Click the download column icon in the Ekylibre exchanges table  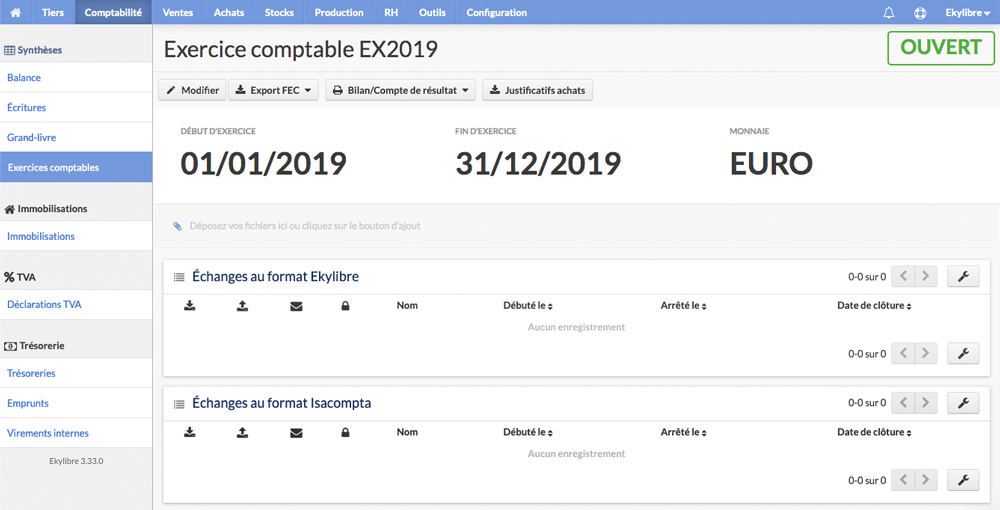click(189, 306)
